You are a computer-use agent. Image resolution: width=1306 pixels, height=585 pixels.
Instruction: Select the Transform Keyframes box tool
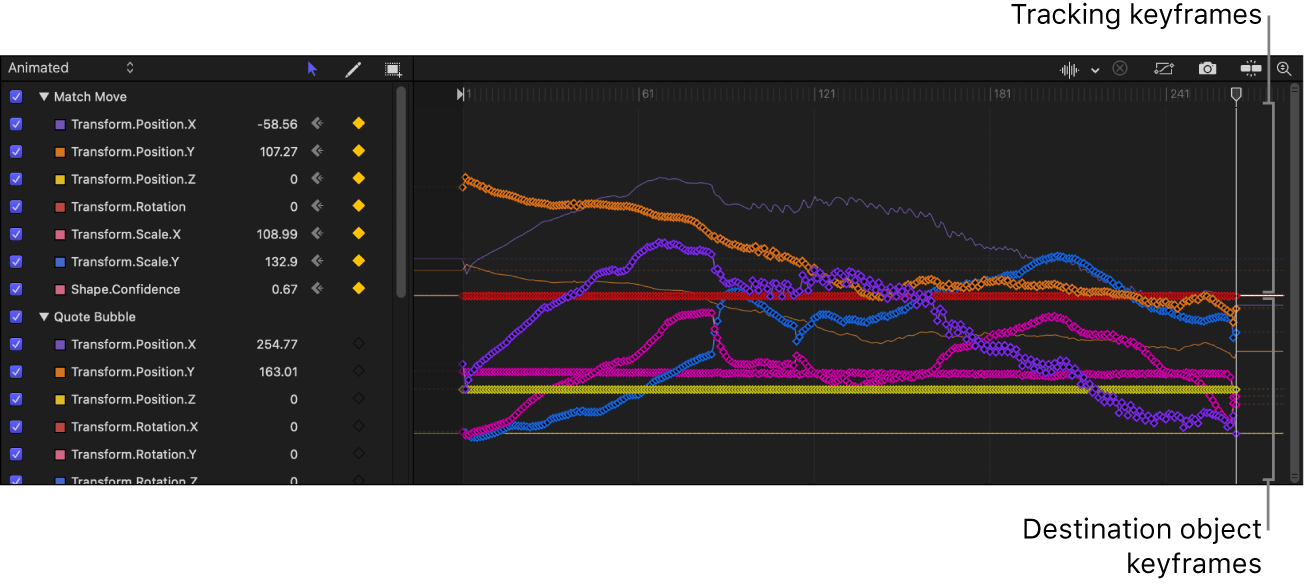click(x=392, y=68)
